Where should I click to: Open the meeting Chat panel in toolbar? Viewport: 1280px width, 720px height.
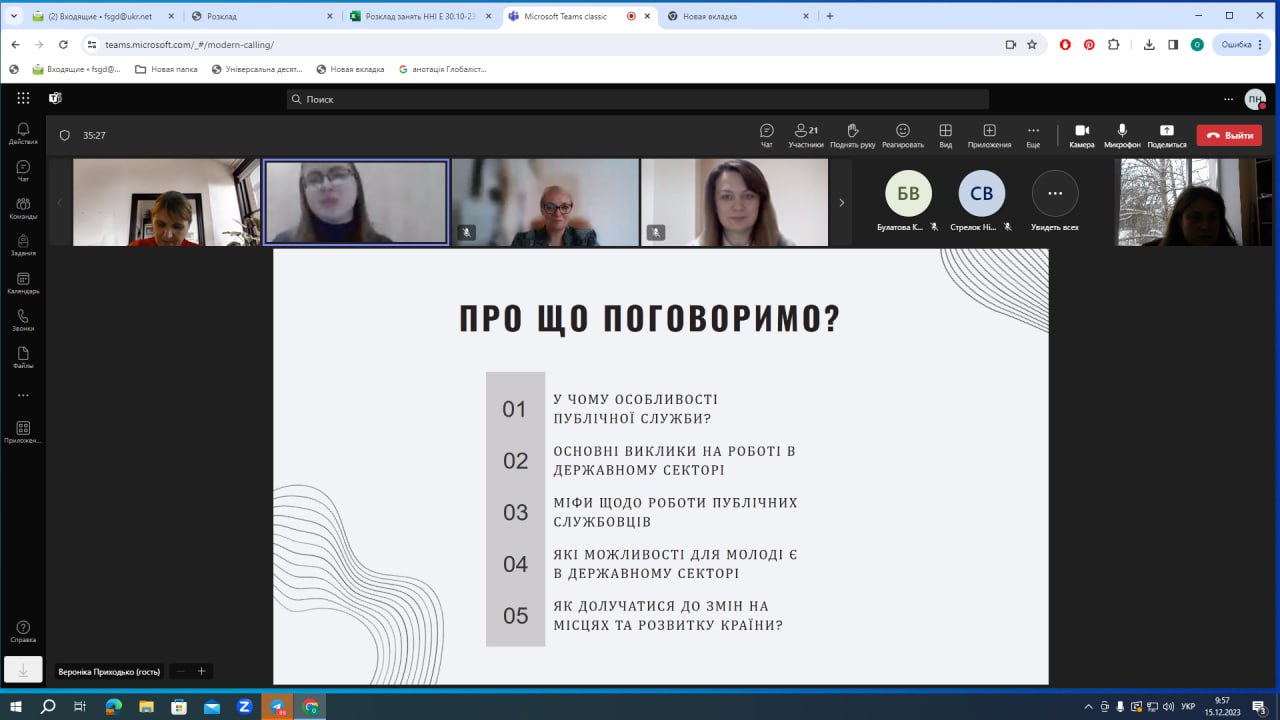[x=766, y=135]
